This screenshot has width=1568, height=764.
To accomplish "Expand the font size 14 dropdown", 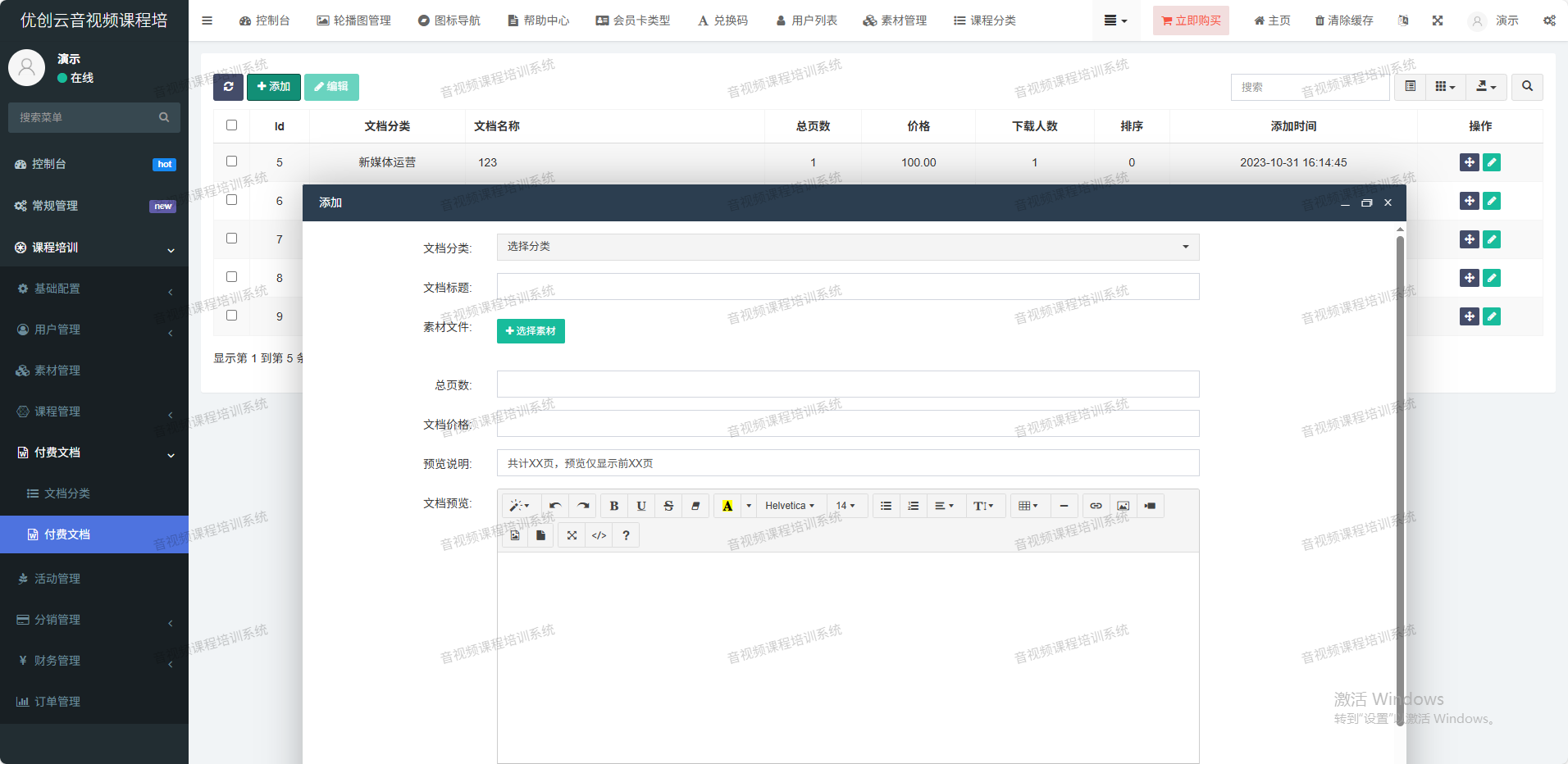I will point(845,506).
